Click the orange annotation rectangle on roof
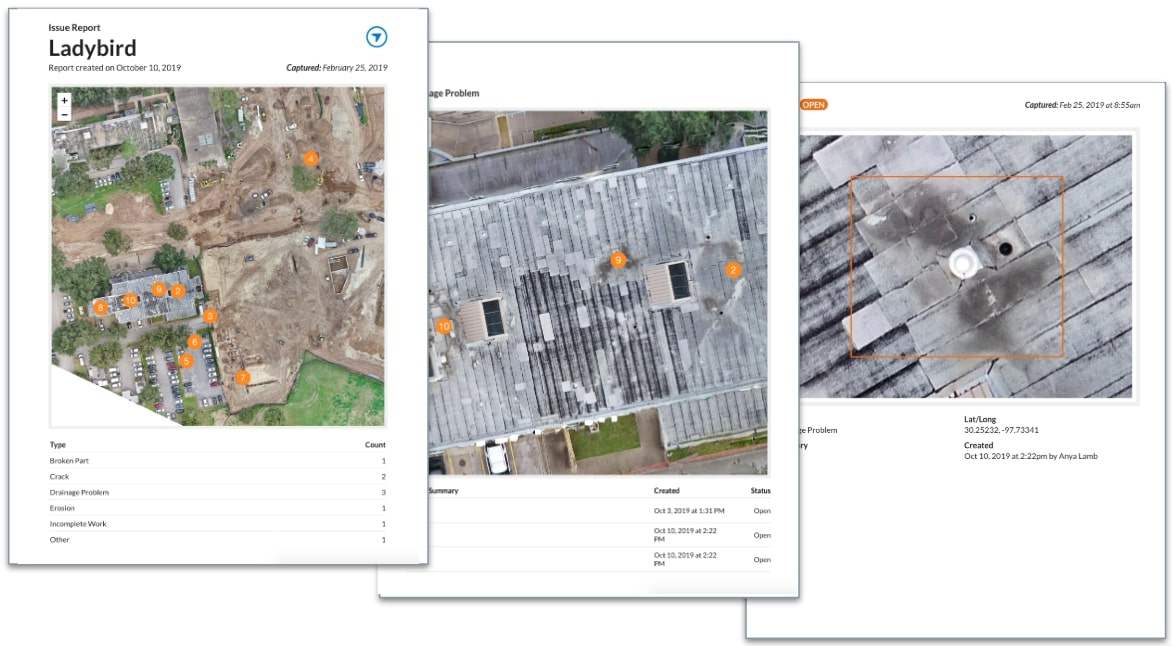The image size is (1172, 646). tap(956, 178)
